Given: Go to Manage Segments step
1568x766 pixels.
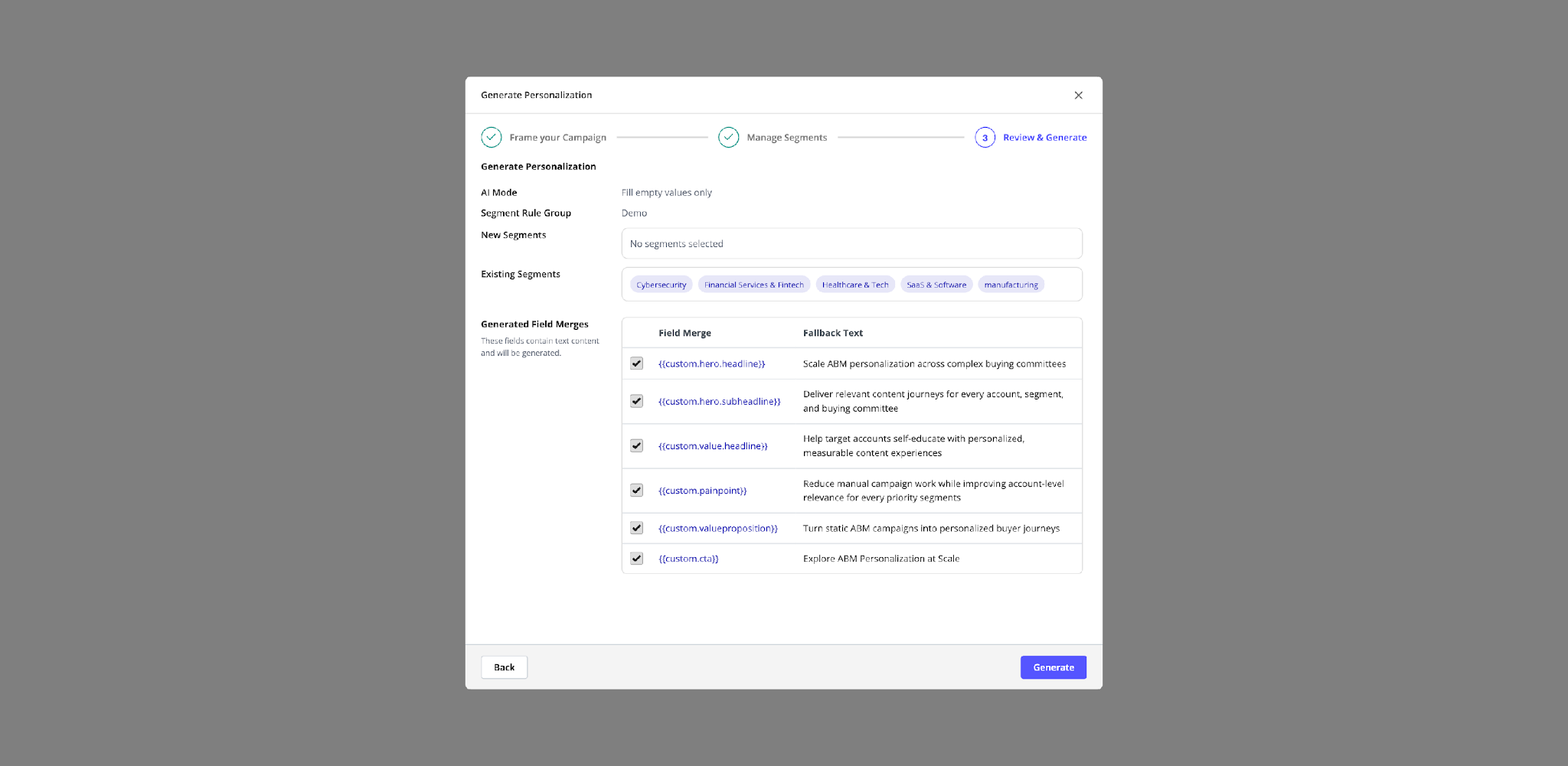Looking at the screenshot, I should 786,138.
